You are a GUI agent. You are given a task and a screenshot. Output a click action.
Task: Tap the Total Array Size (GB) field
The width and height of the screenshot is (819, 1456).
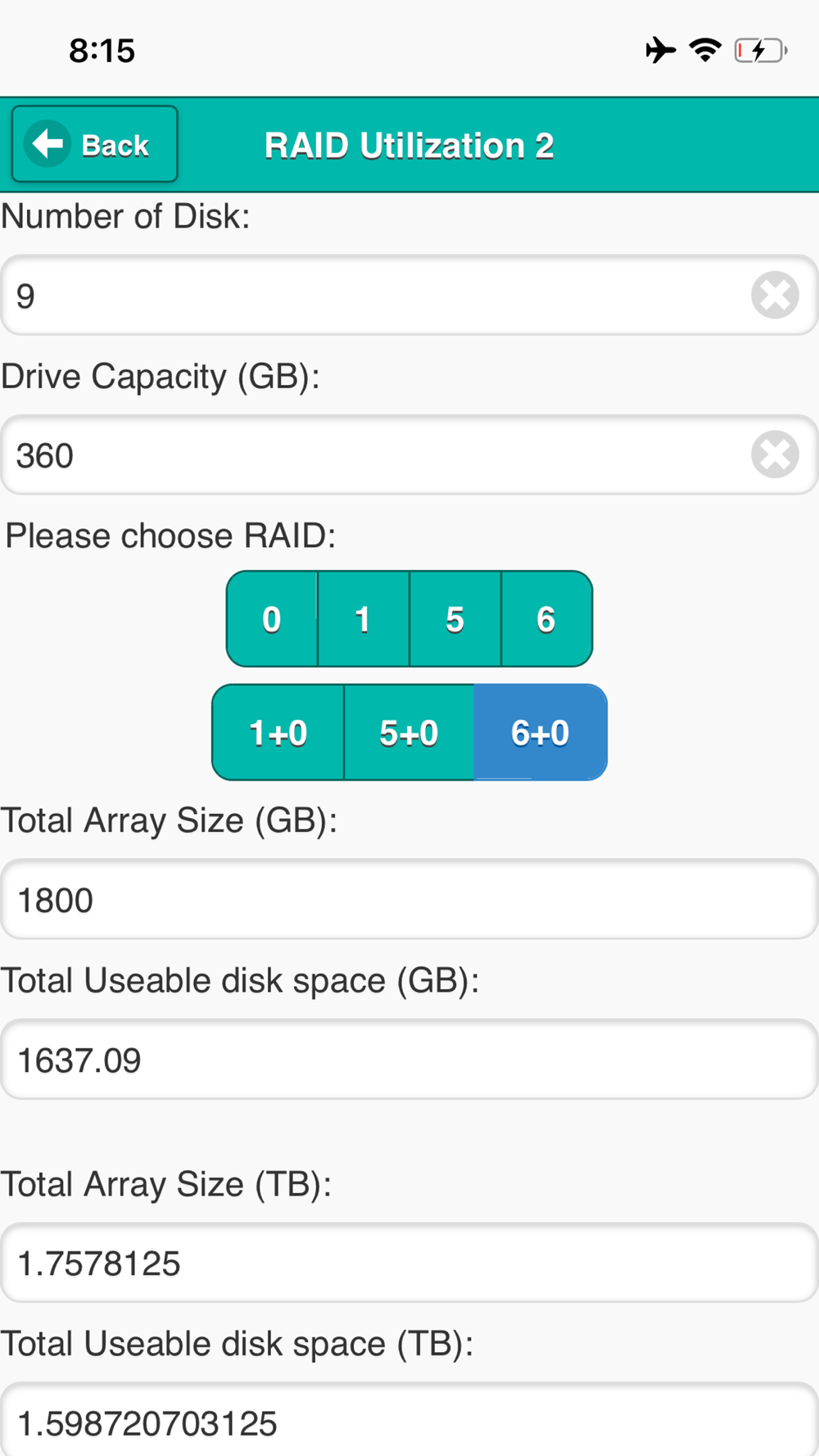coord(409,899)
